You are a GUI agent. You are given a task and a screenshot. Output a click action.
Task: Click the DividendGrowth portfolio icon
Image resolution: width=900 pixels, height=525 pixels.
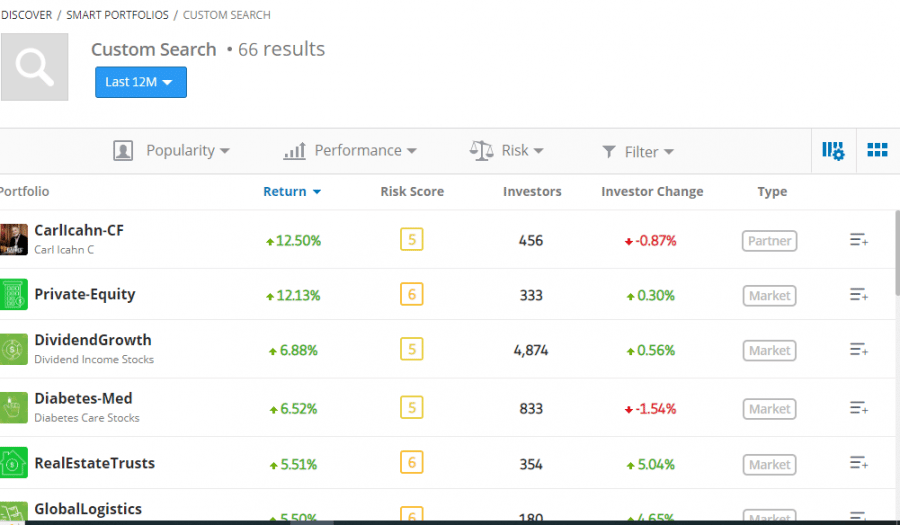pyautogui.click(x=14, y=349)
